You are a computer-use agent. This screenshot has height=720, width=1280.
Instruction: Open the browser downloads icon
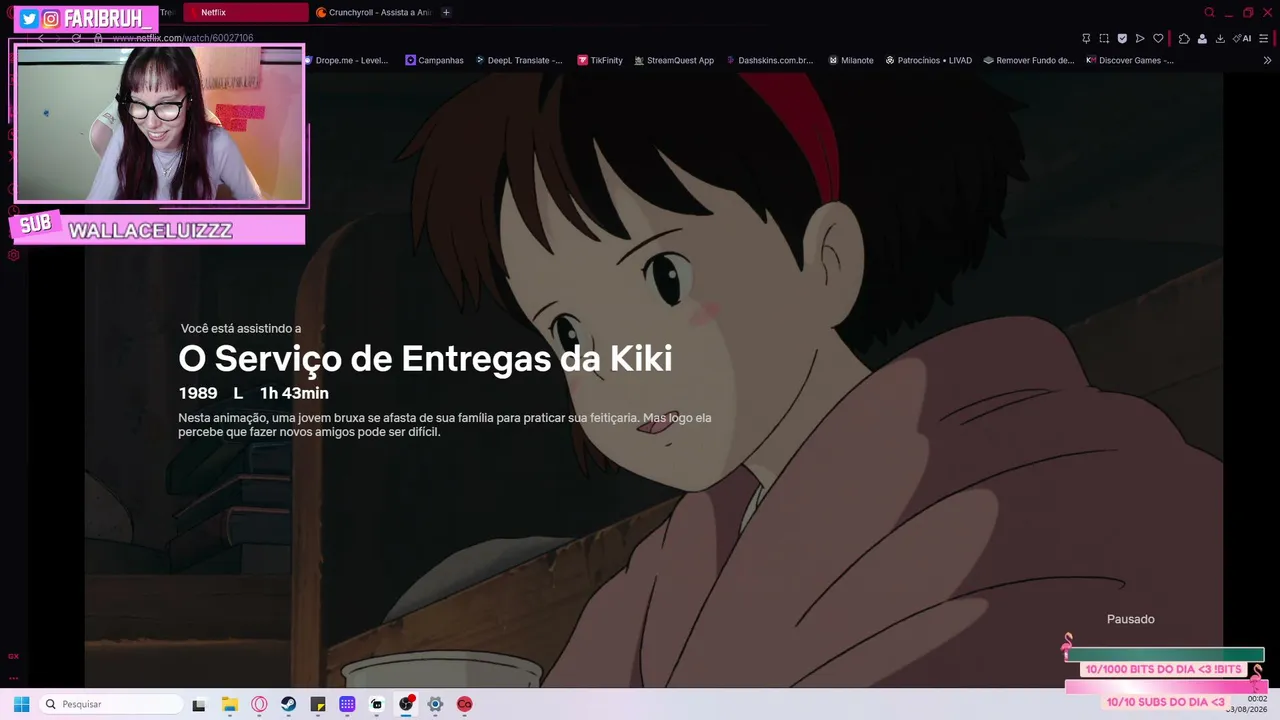[x=1220, y=38]
